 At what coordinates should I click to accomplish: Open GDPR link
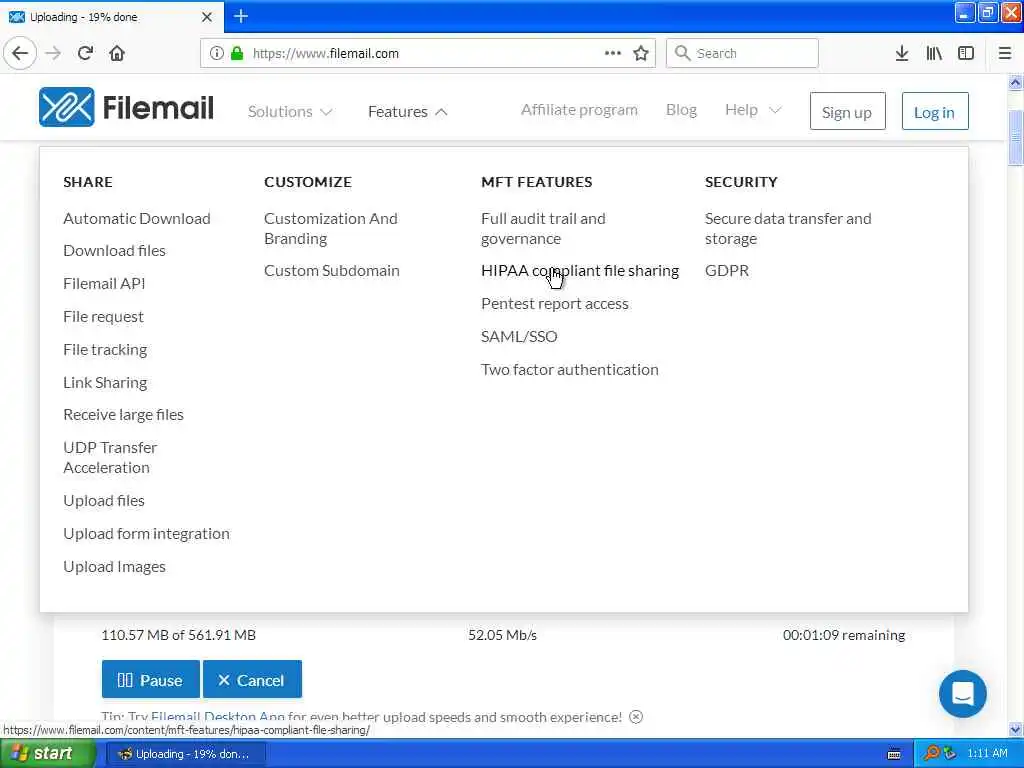[x=727, y=270]
